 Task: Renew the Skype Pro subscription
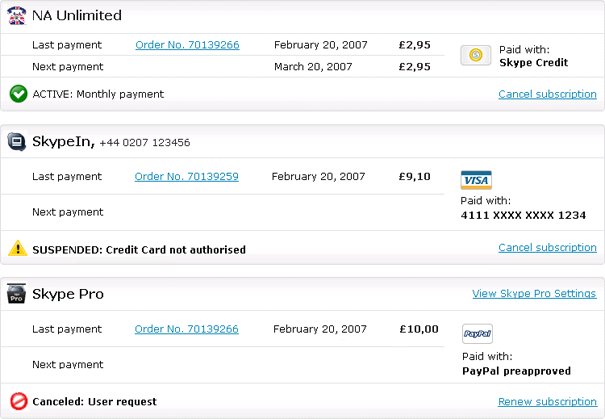click(x=547, y=402)
